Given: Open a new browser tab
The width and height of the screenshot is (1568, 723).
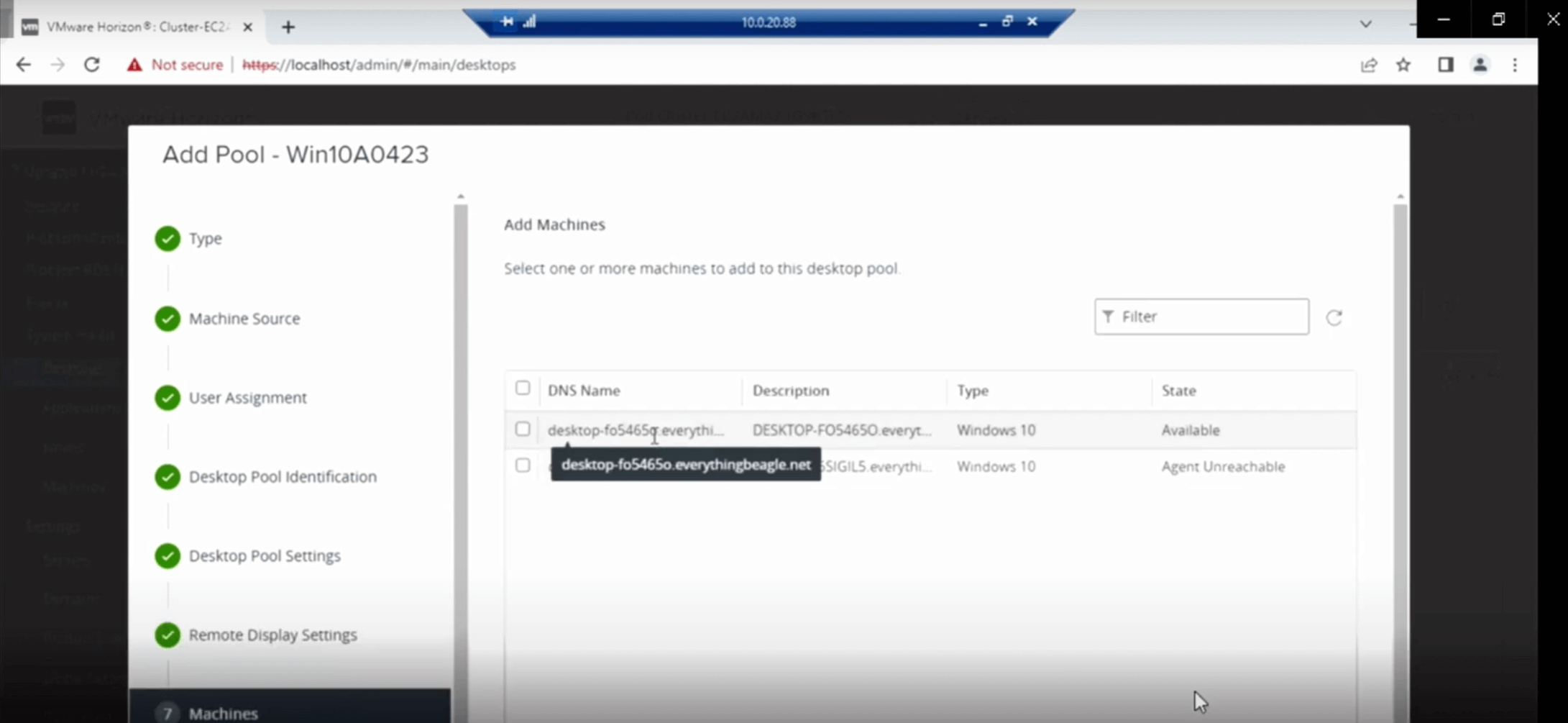Looking at the screenshot, I should (288, 27).
